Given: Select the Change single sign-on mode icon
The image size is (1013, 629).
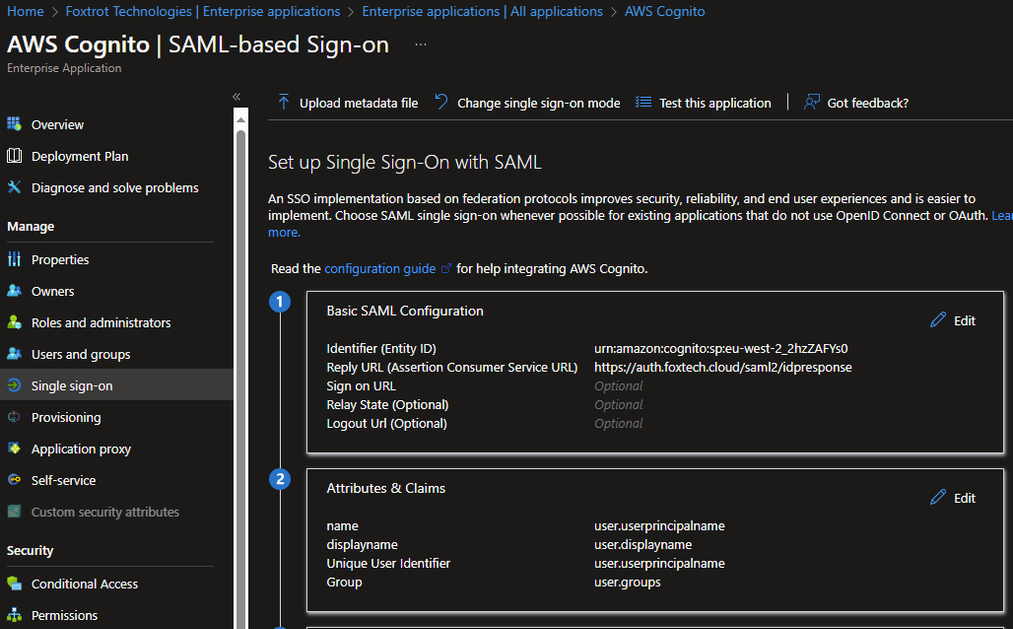Looking at the screenshot, I should (x=440, y=102).
